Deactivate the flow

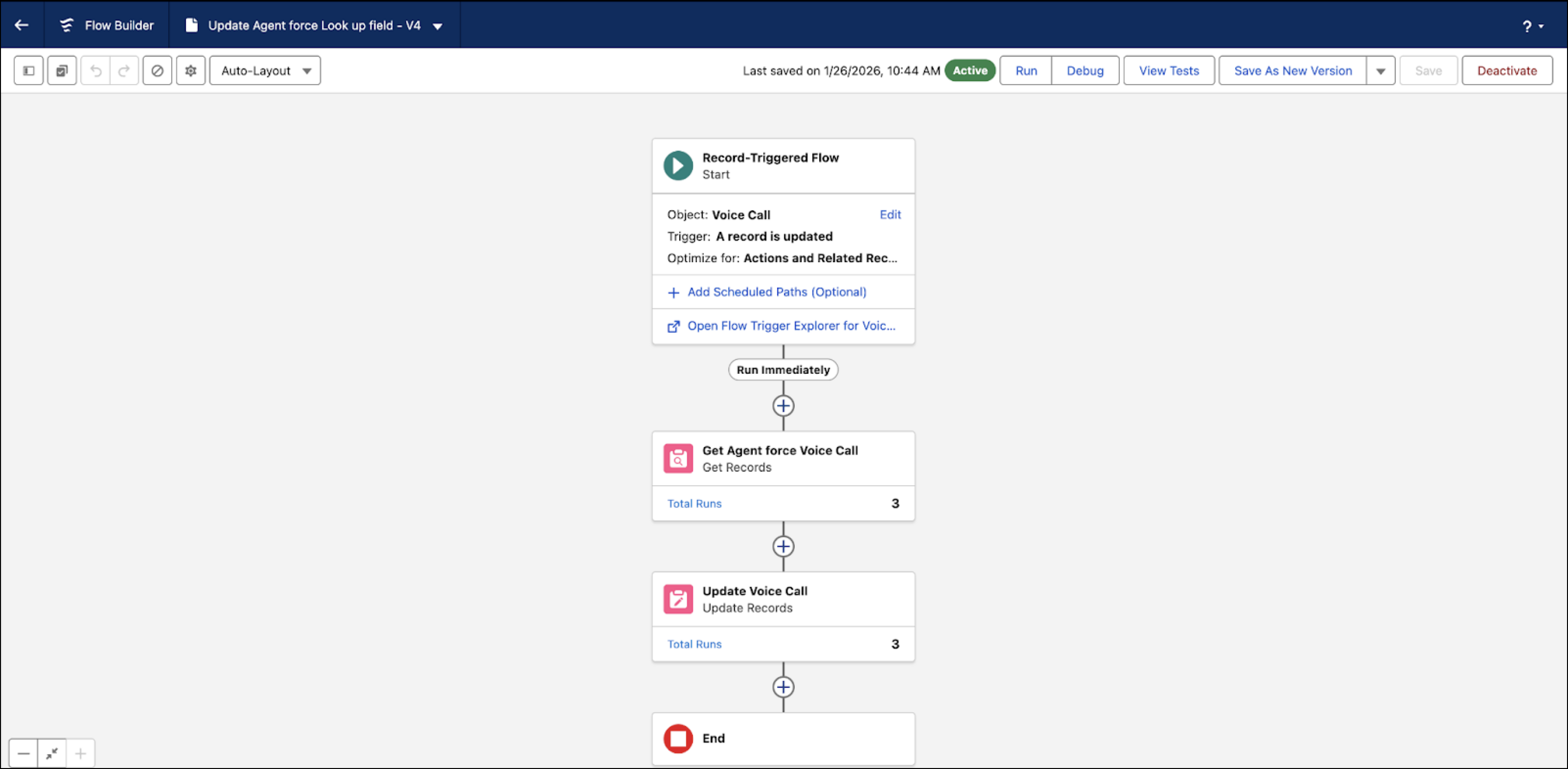coord(1507,70)
